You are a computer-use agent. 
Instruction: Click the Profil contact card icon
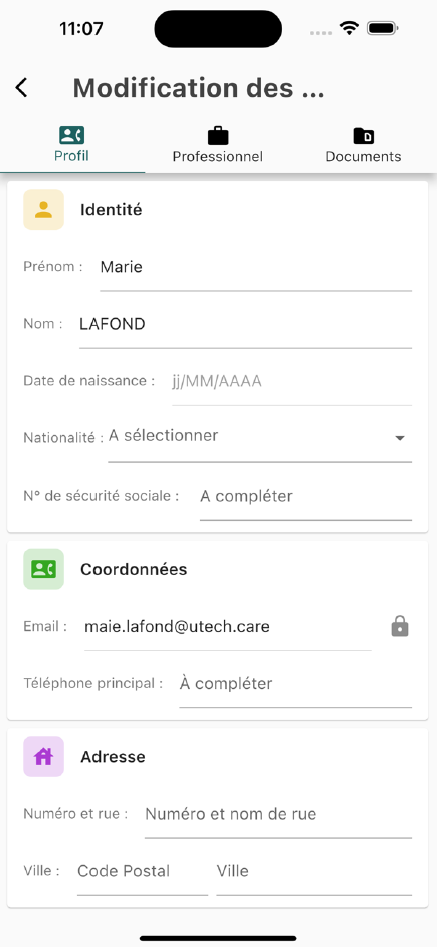71,135
